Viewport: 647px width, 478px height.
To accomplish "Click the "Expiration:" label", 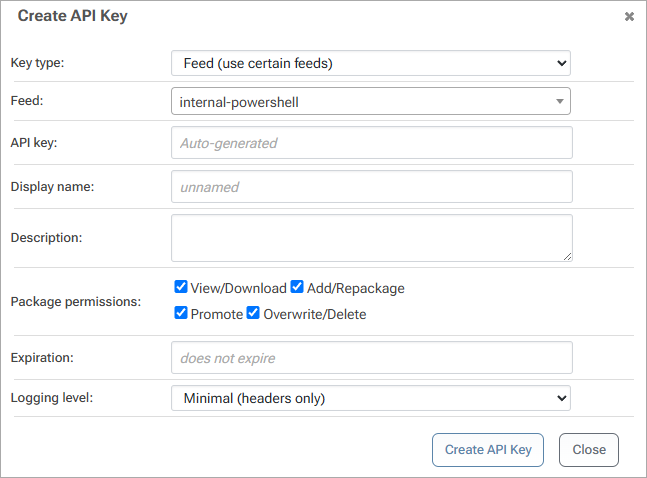I will click(x=42, y=357).
